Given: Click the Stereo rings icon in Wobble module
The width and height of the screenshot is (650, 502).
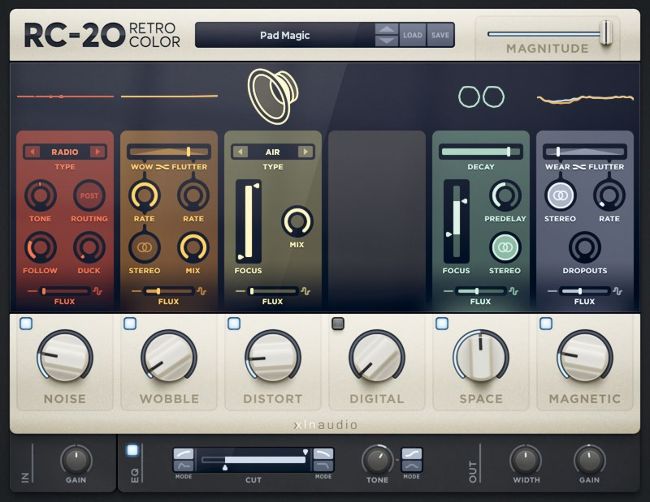Looking at the screenshot, I should (x=144, y=246).
